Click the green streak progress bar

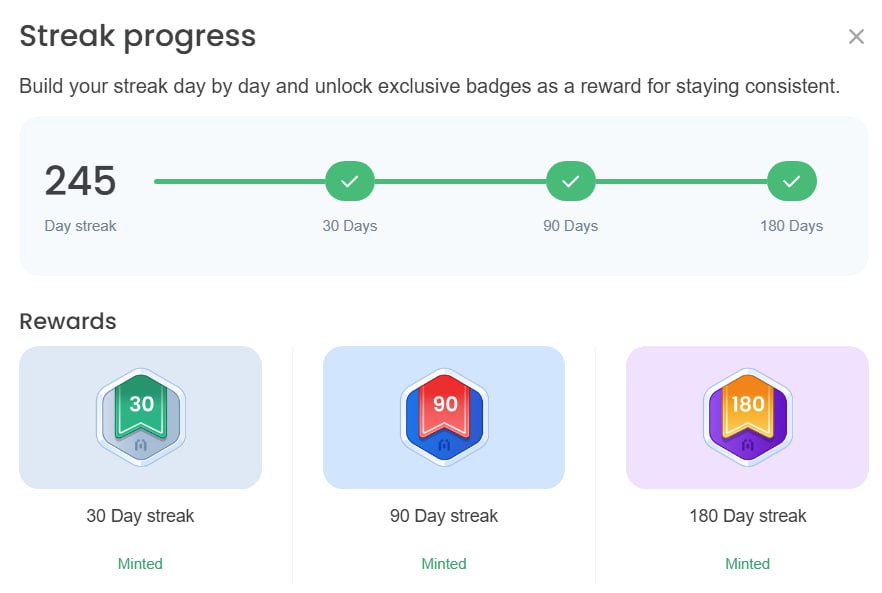240,181
